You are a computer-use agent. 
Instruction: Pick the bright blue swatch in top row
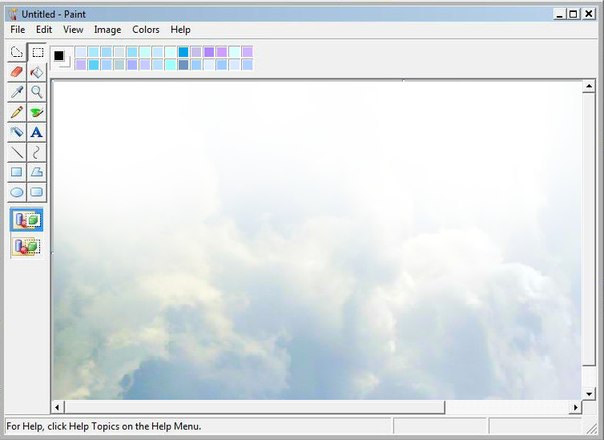tap(183, 52)
